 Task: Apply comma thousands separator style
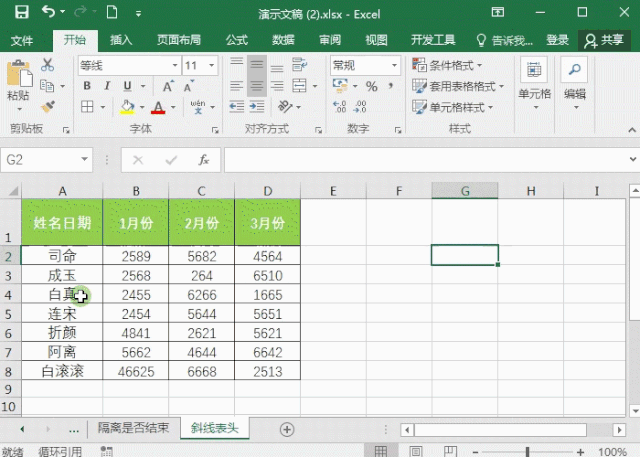pos(391,86)
